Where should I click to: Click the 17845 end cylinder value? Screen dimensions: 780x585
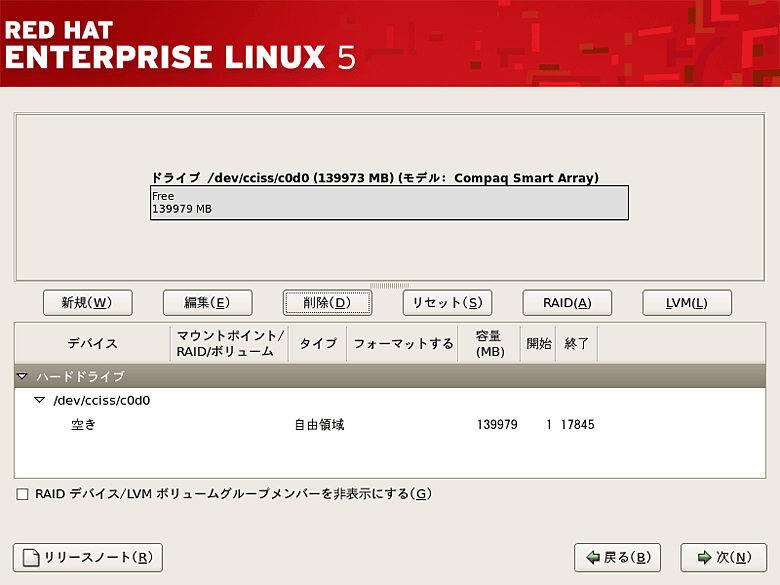click(578, 424)
